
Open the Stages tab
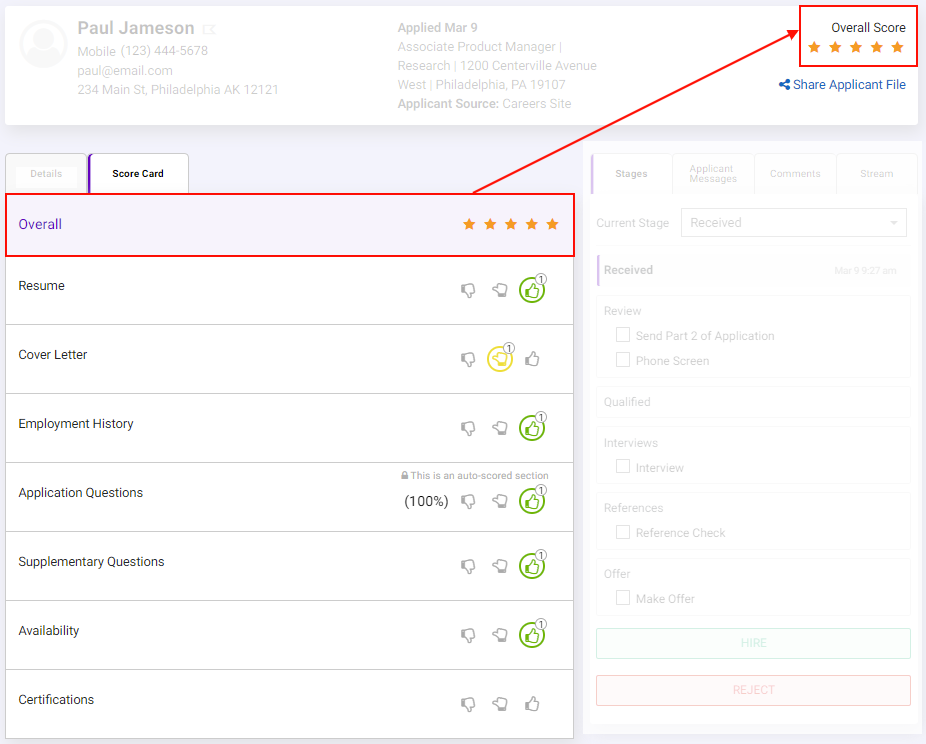point(631,174)
